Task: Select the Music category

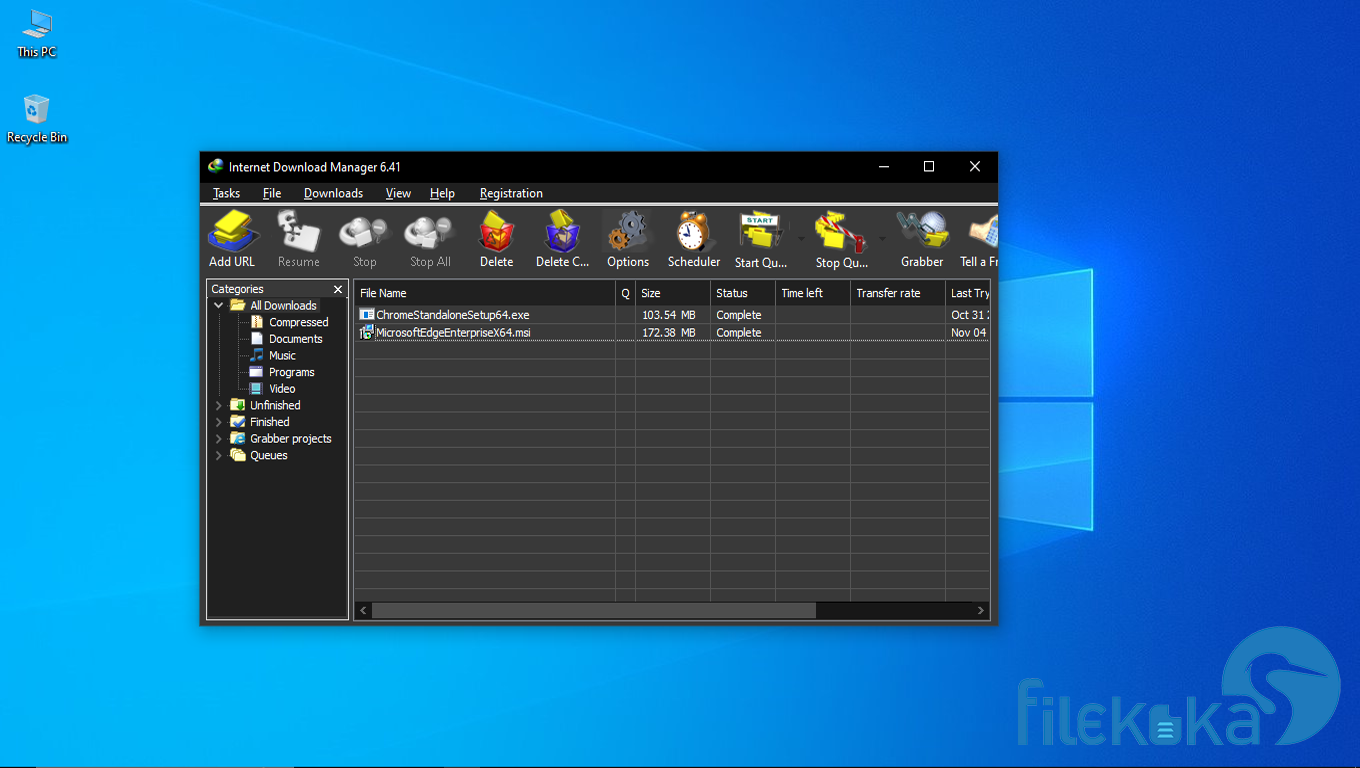Action: 282,355
